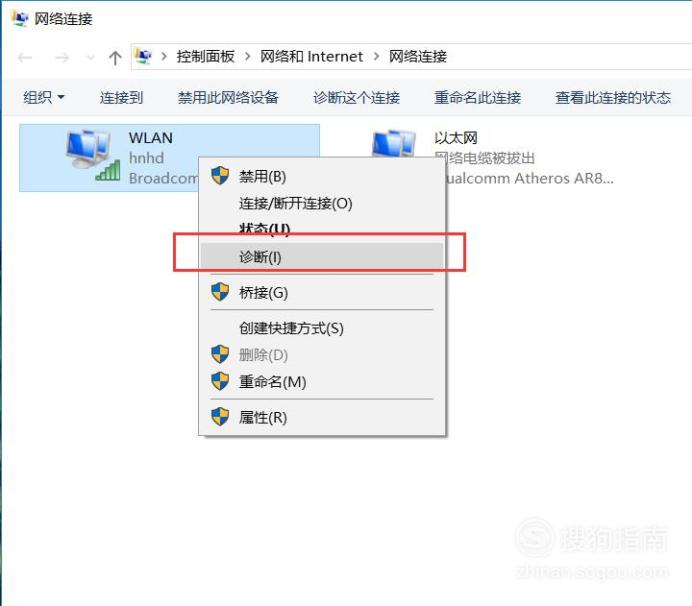
Task: Open the 组织 dropdown menu
Action: pyautogui.click(x=44, y=97)
